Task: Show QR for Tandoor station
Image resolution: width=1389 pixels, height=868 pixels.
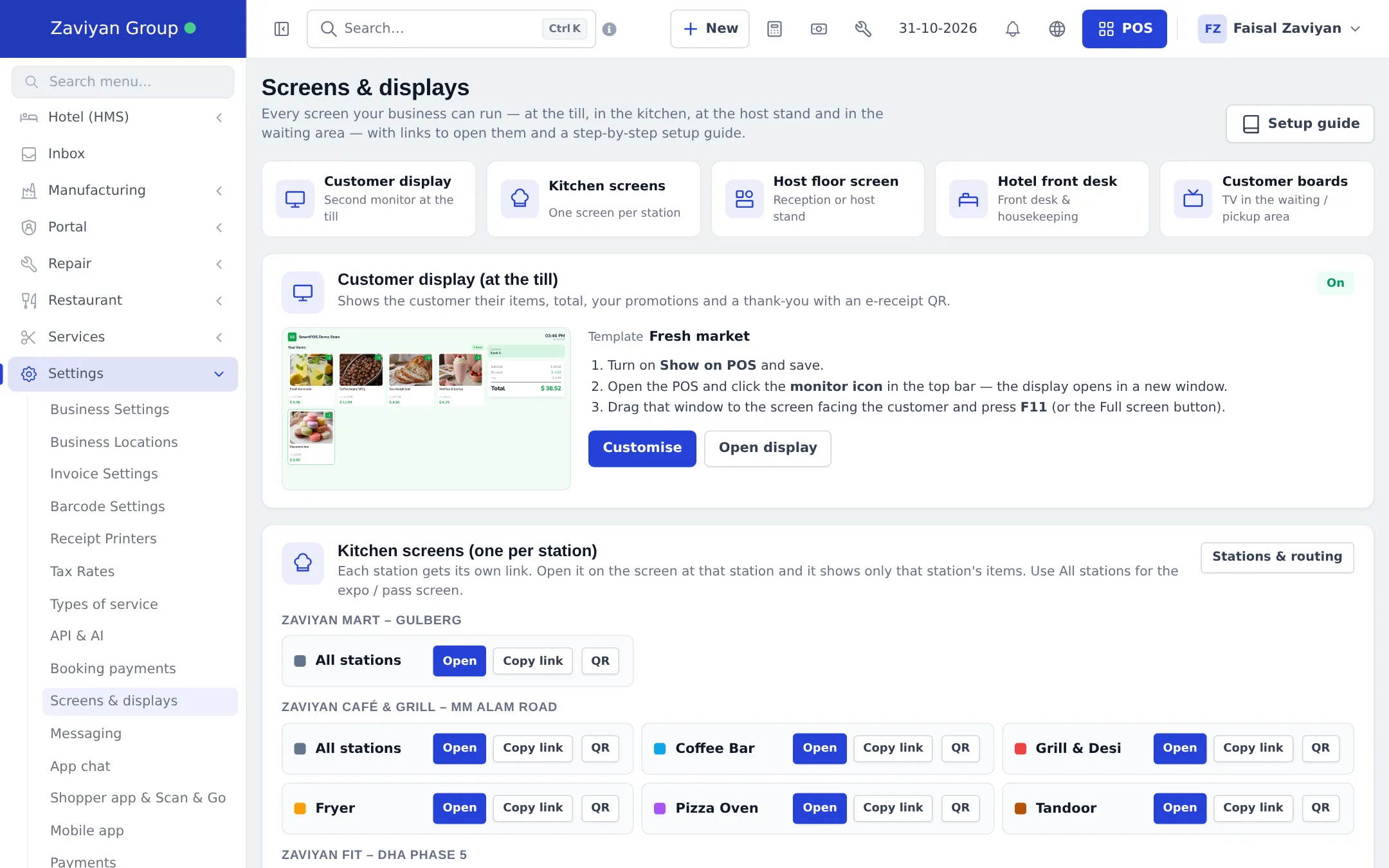Action: [x=1320, y=808]
